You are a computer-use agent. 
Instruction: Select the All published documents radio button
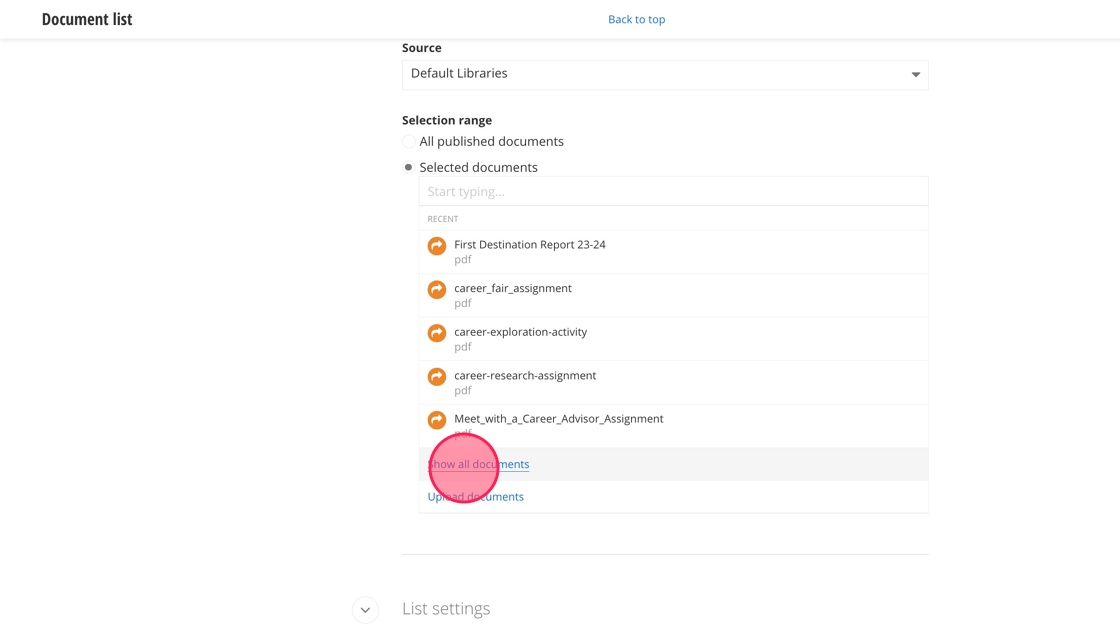(x=409, y=142)
